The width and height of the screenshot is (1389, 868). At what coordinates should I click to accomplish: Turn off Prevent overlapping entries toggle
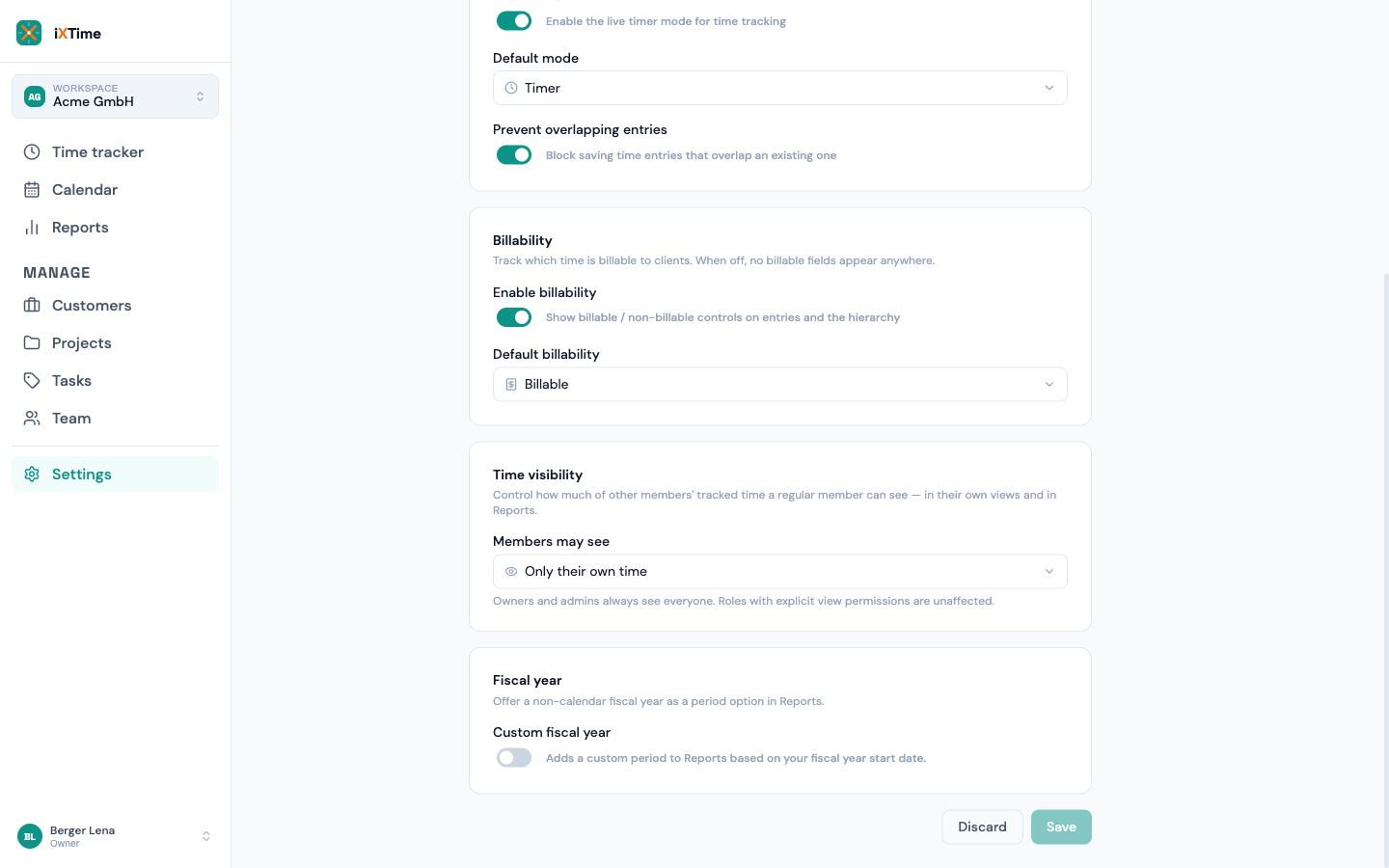(514, 155)
